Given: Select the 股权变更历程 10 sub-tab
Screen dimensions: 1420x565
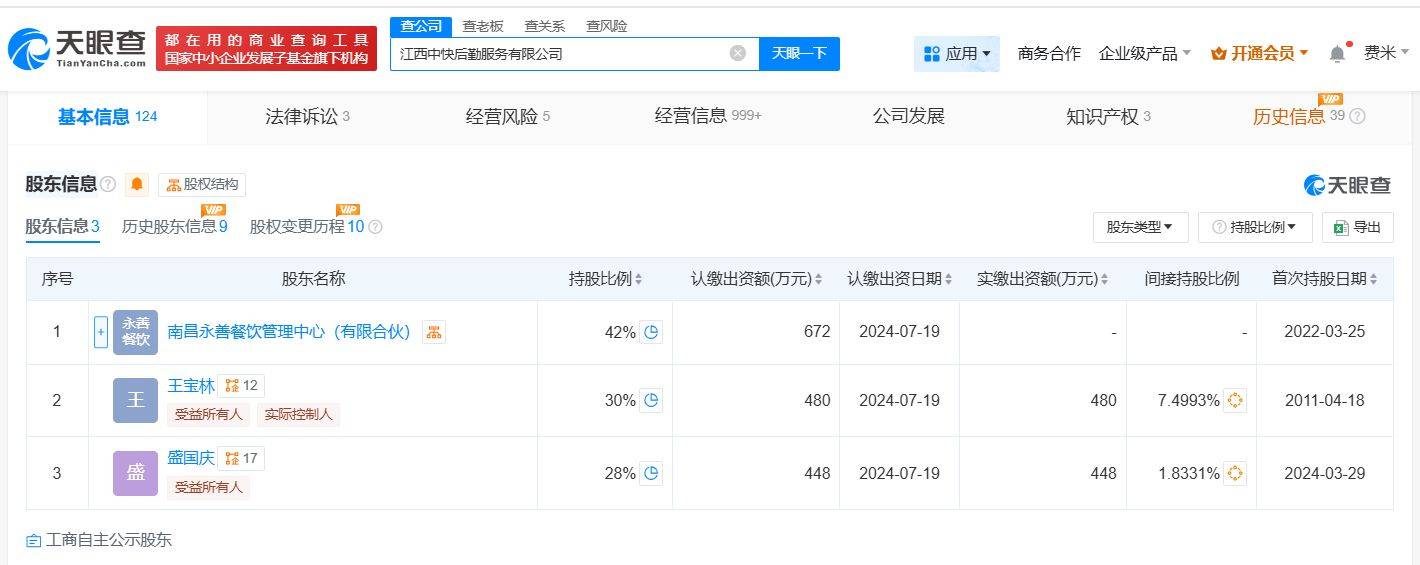Looking at the screenshot, I should click(307, 227).
